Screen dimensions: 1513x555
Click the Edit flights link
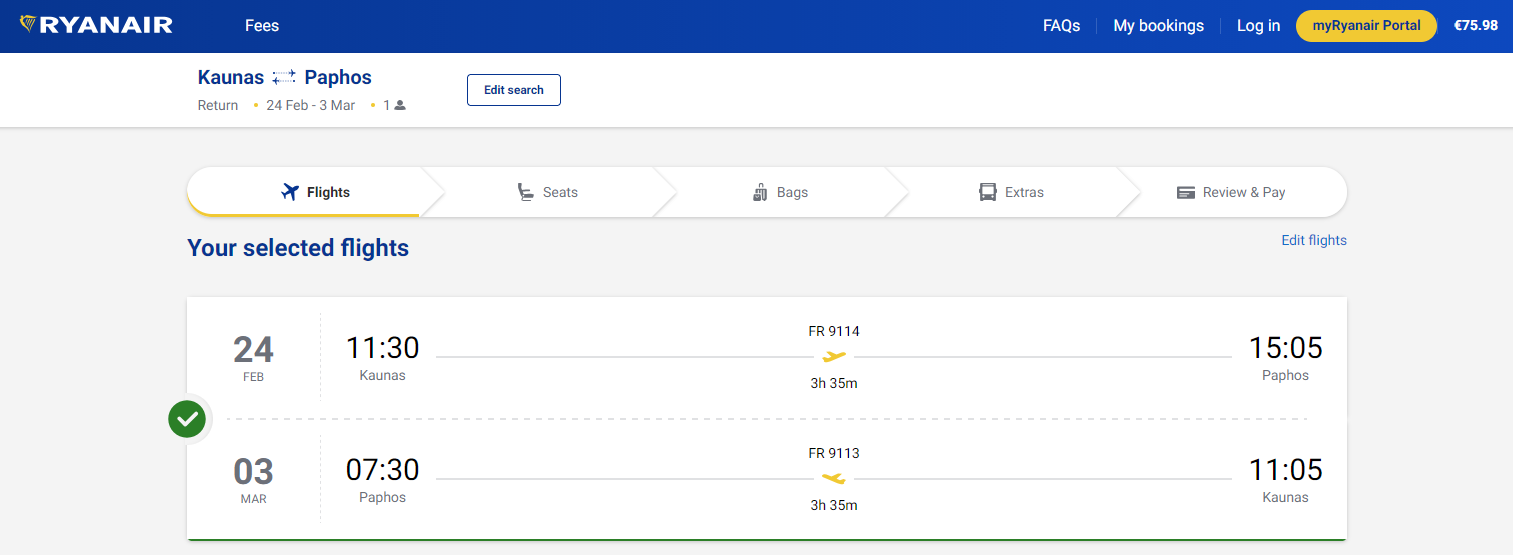coord(1313,240)
